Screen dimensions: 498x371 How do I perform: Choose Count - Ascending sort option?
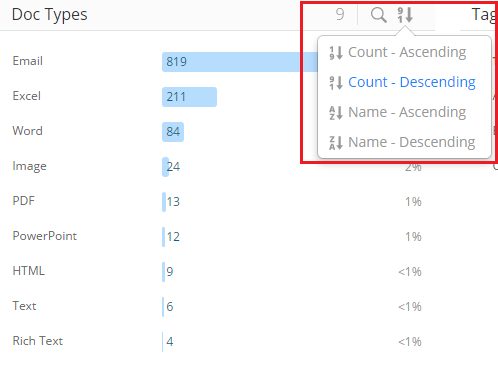tap(404, 52)
